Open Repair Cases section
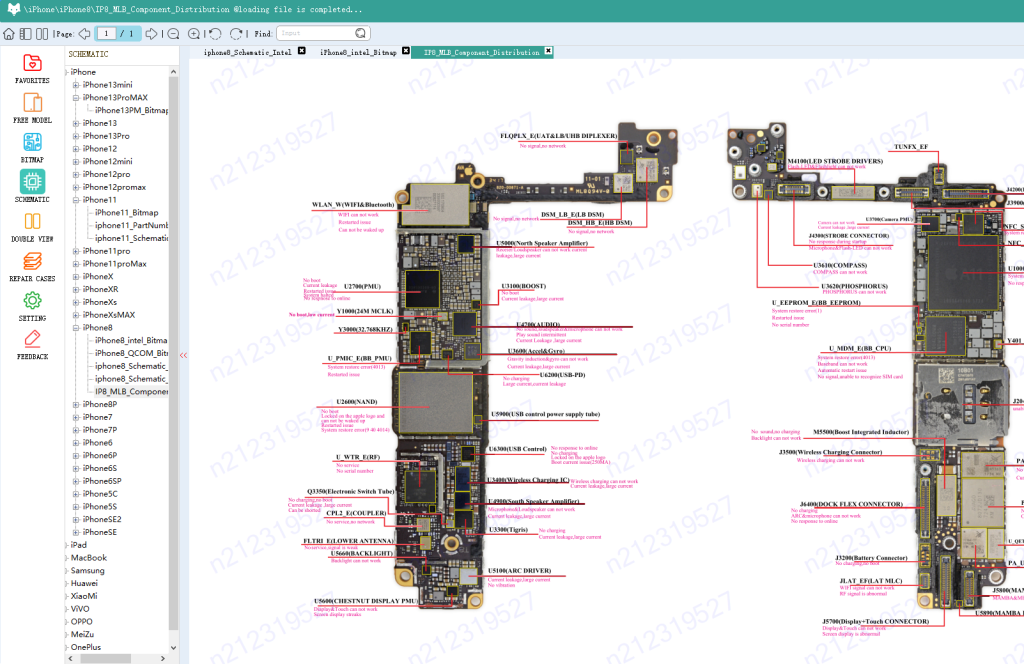This screenshot has width=1024, height=664. point(32,267)
